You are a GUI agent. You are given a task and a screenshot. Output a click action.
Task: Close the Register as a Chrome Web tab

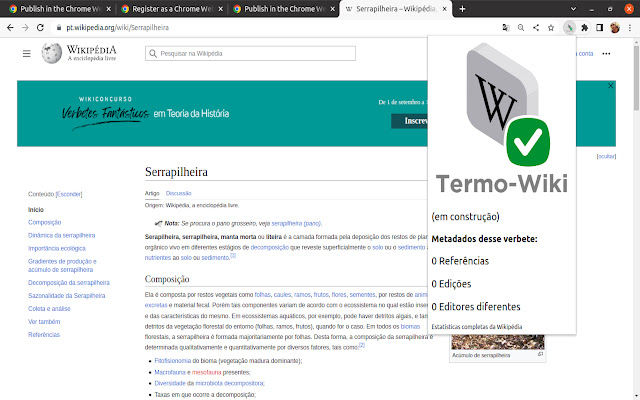221,9
